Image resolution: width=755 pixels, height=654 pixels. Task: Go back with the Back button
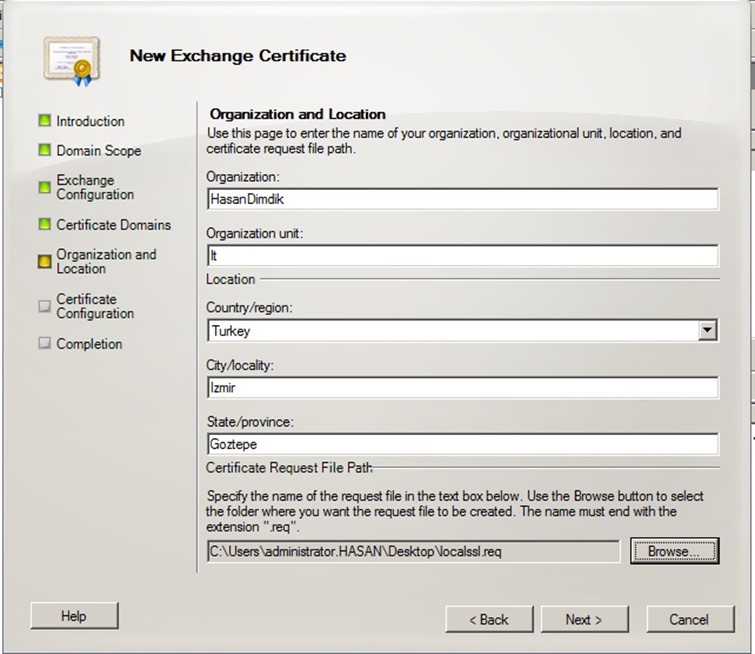pos(489,619)
